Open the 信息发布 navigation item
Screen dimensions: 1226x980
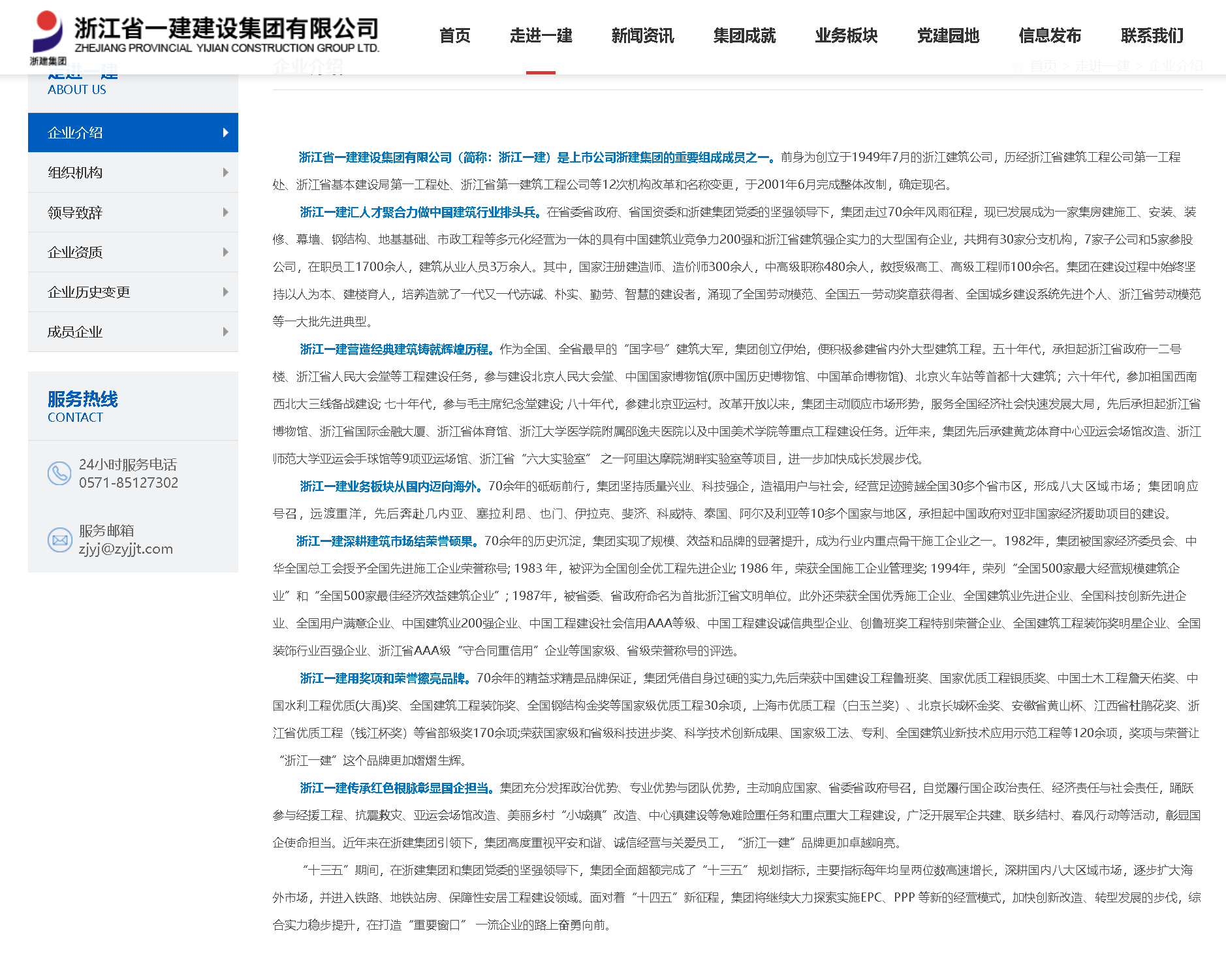coord(1050,35)
